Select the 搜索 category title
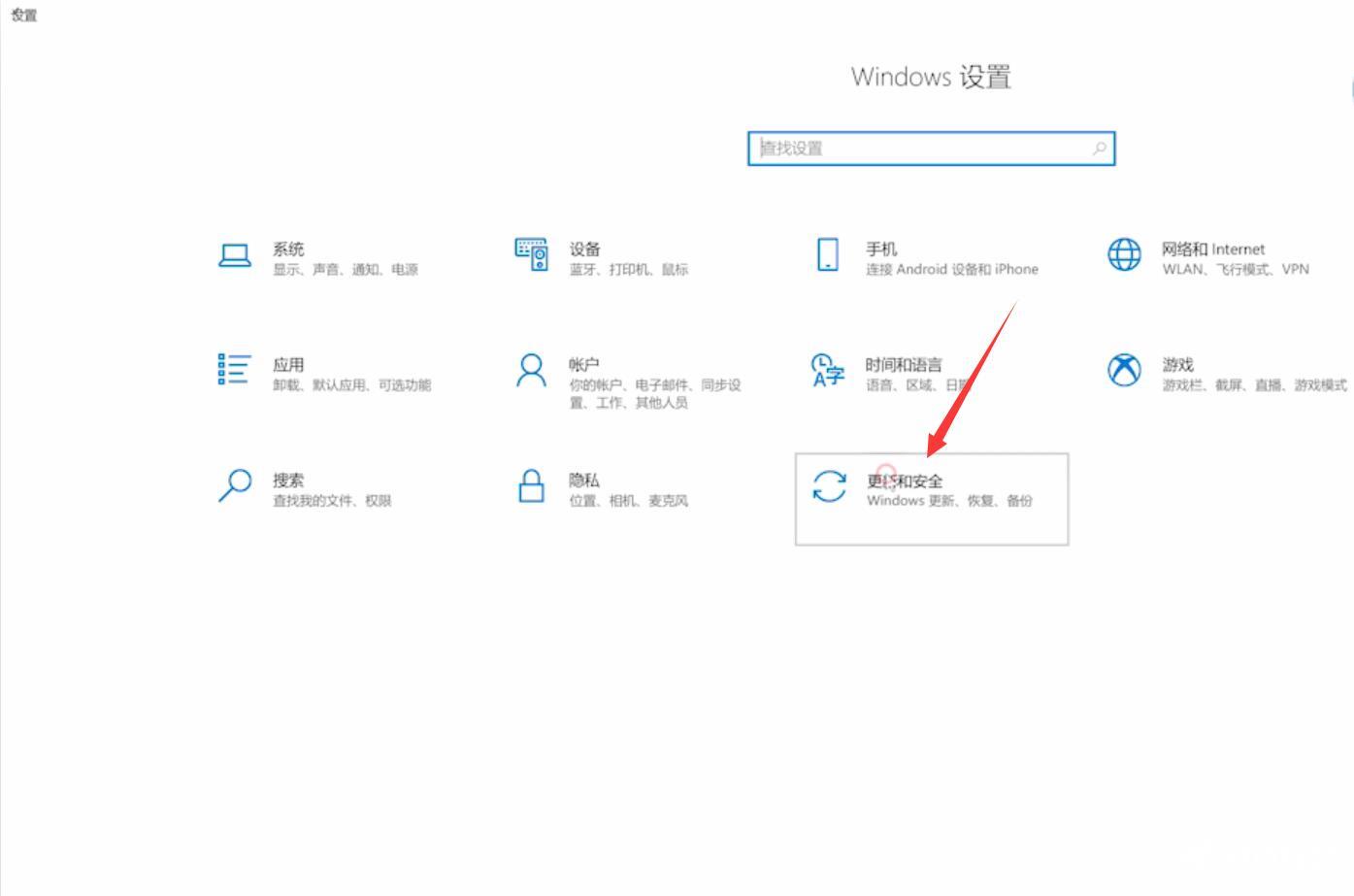Screen dimensions: 1354x896 [288, 480]
